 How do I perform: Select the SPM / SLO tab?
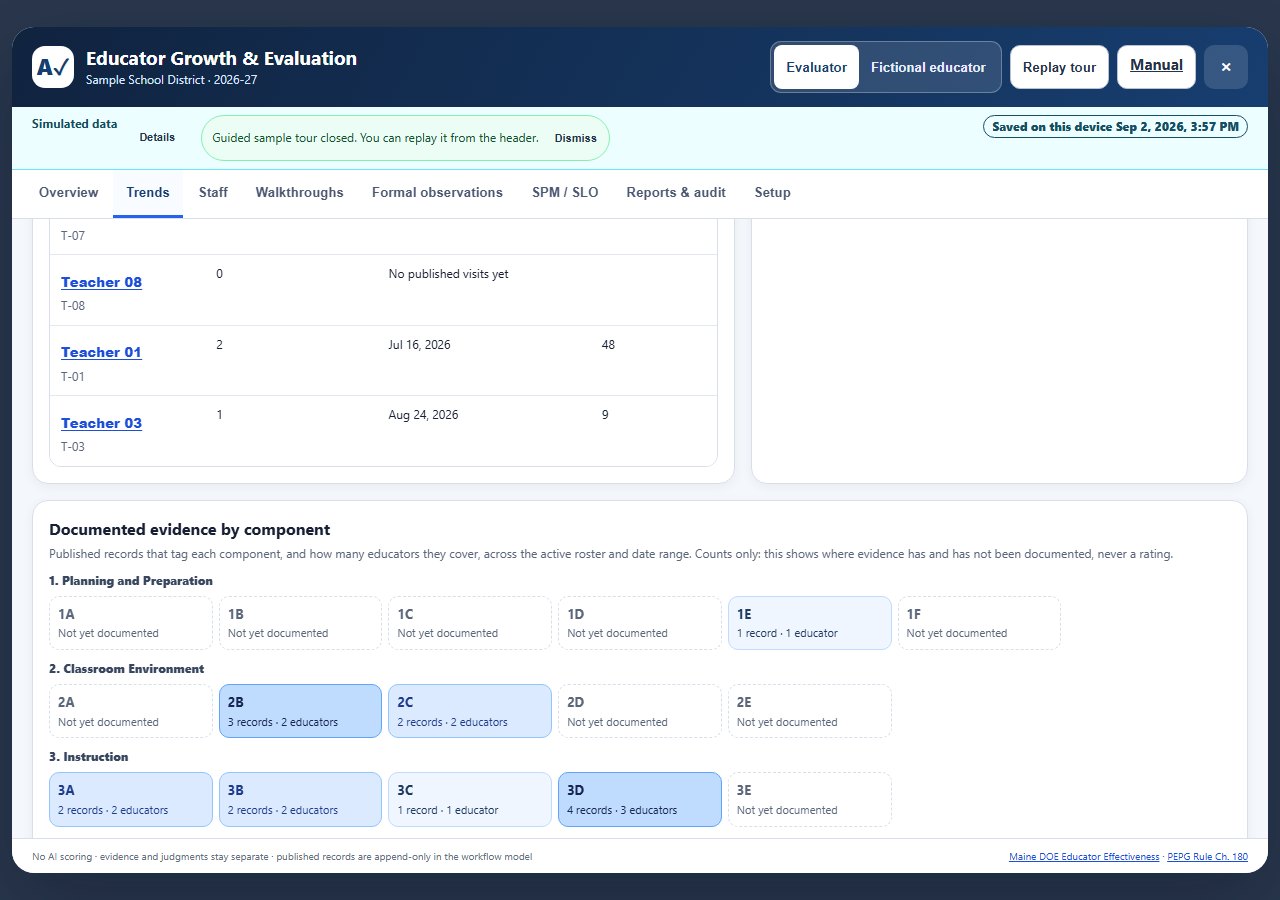coord(565,192)
